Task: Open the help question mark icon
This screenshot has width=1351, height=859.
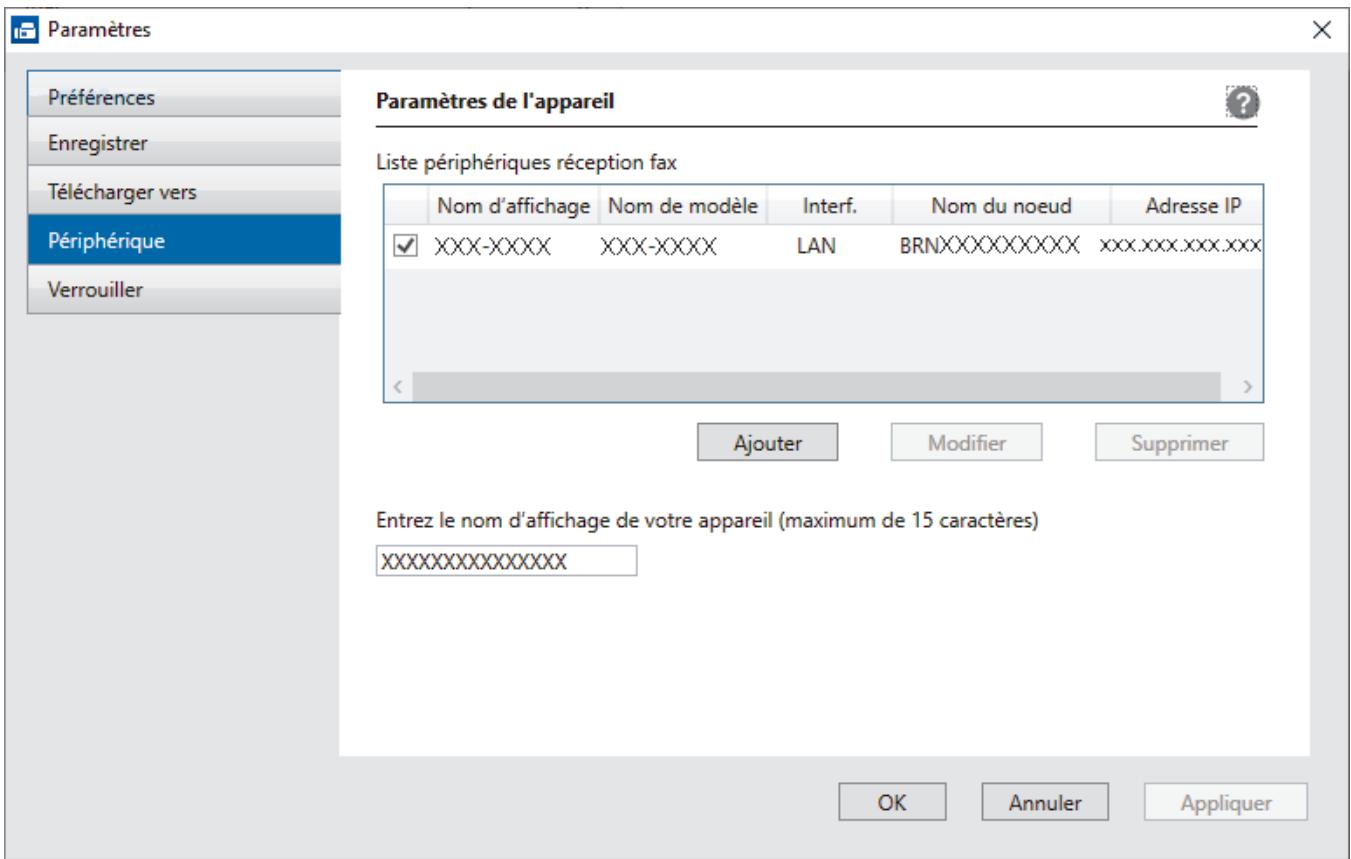Action: (x=1244, y=102)
